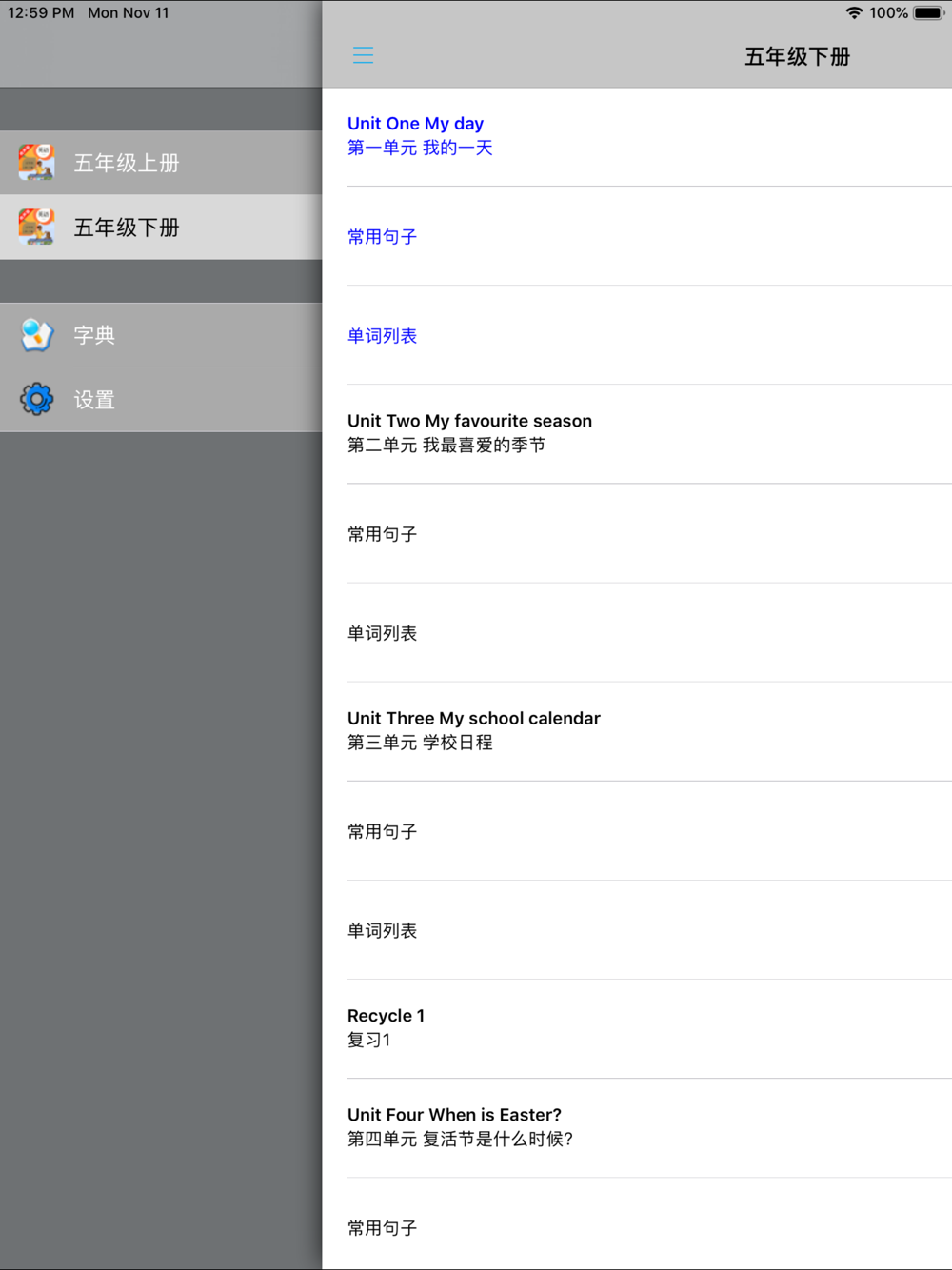The height and width of the screenshot is (1270, 952).
Task: Tap the 五年级上册 textbook icon
Action: click(x=37, y=163)
